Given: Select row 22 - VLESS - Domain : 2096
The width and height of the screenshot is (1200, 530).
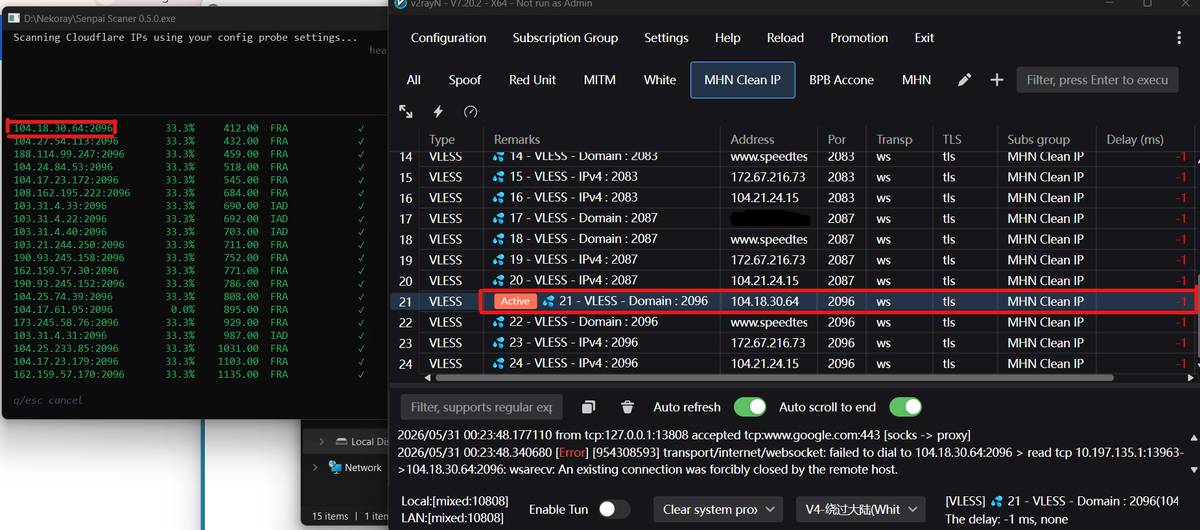Looking at the screenshot, I should click(x=793, y=322).
